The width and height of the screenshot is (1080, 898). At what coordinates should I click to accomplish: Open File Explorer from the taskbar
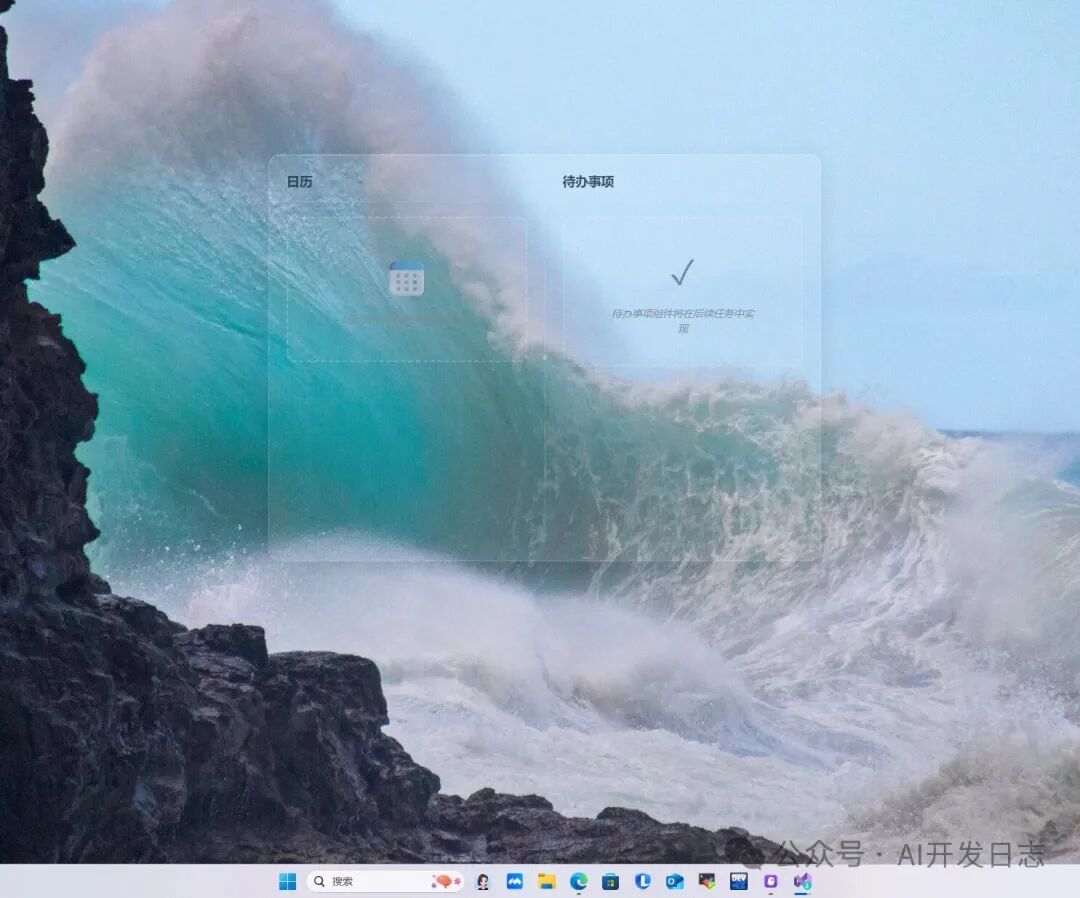[x=547, y=881]
